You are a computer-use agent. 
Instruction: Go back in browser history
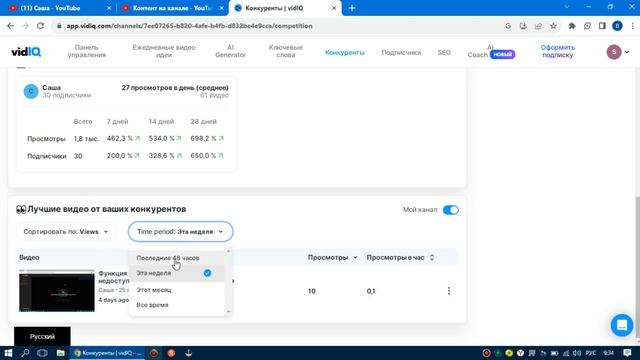click(x=10, y=26)
